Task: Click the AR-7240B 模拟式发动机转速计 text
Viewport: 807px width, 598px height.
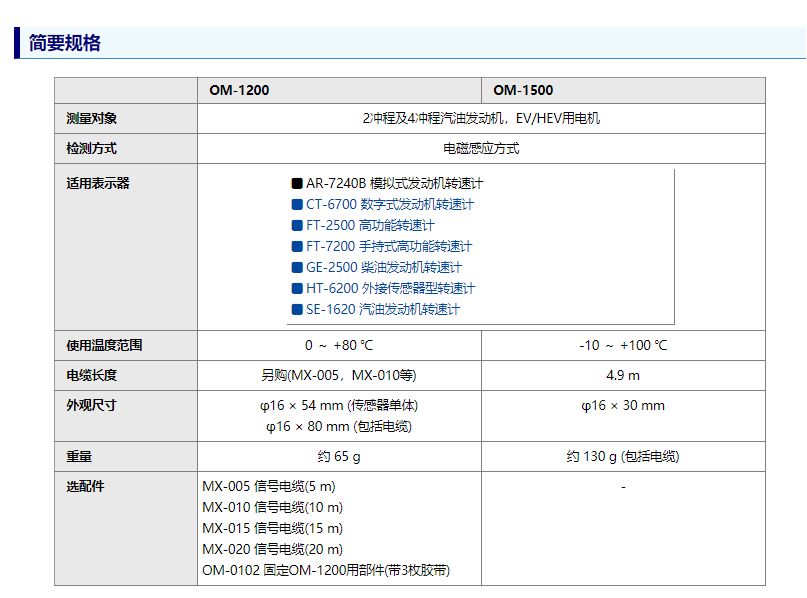Action: point(394,184)
